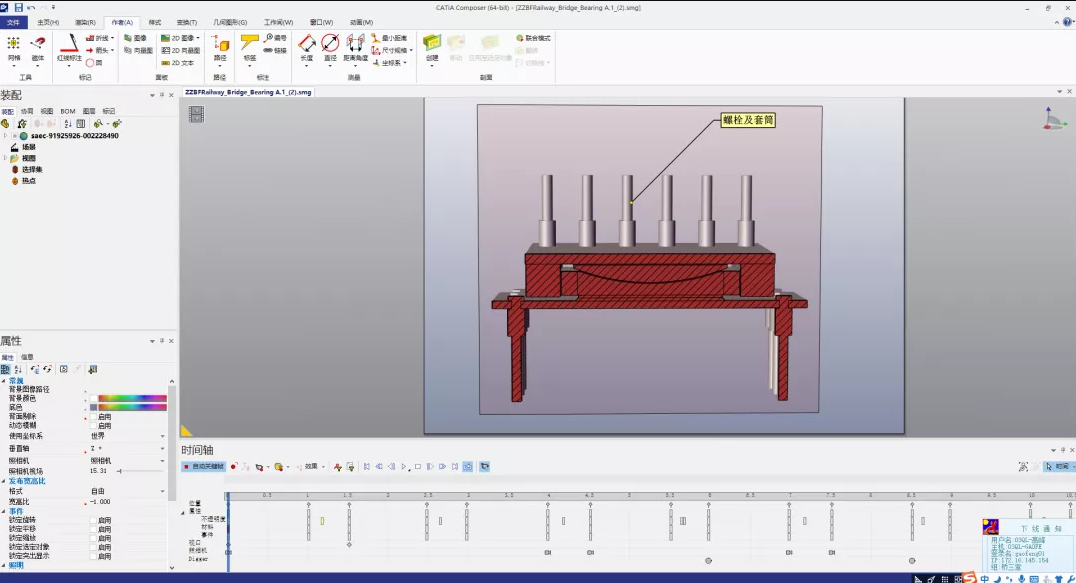Select the 热点 hotspot tree item

[x=28, y=181]
